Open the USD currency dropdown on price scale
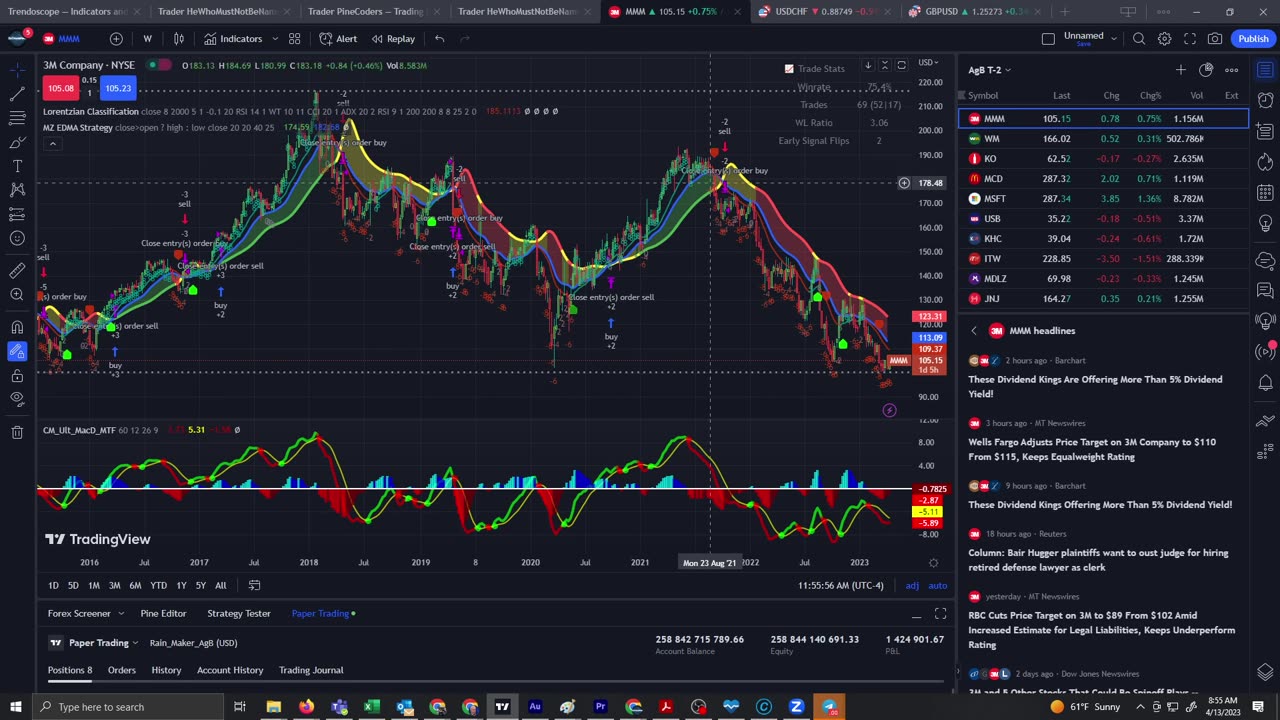 (927, 63)
